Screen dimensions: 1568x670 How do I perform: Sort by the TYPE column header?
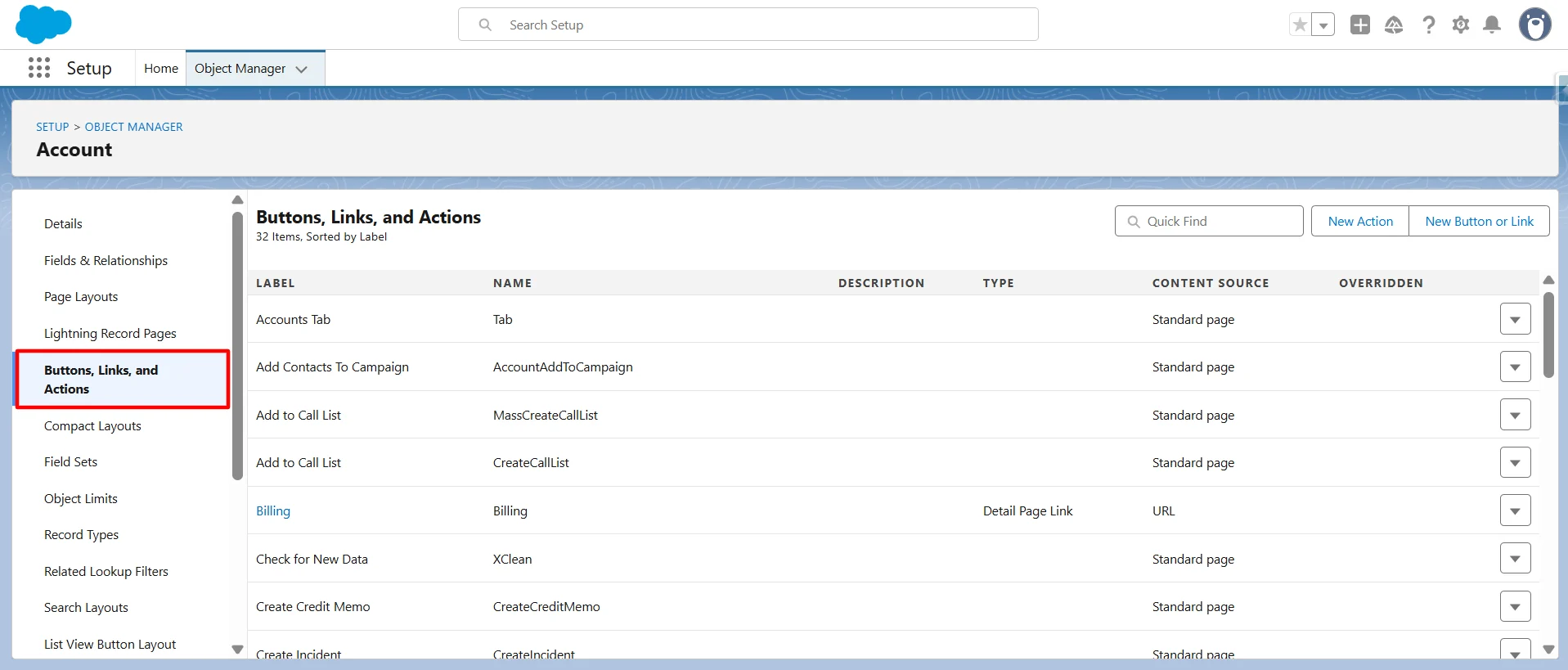point(998,283)
